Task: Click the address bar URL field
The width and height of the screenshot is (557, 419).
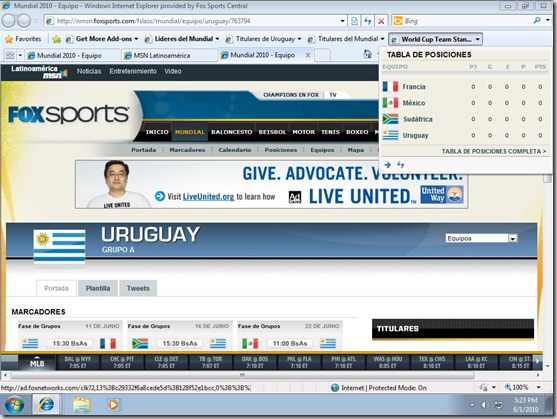Action: (x=195, y=21)
